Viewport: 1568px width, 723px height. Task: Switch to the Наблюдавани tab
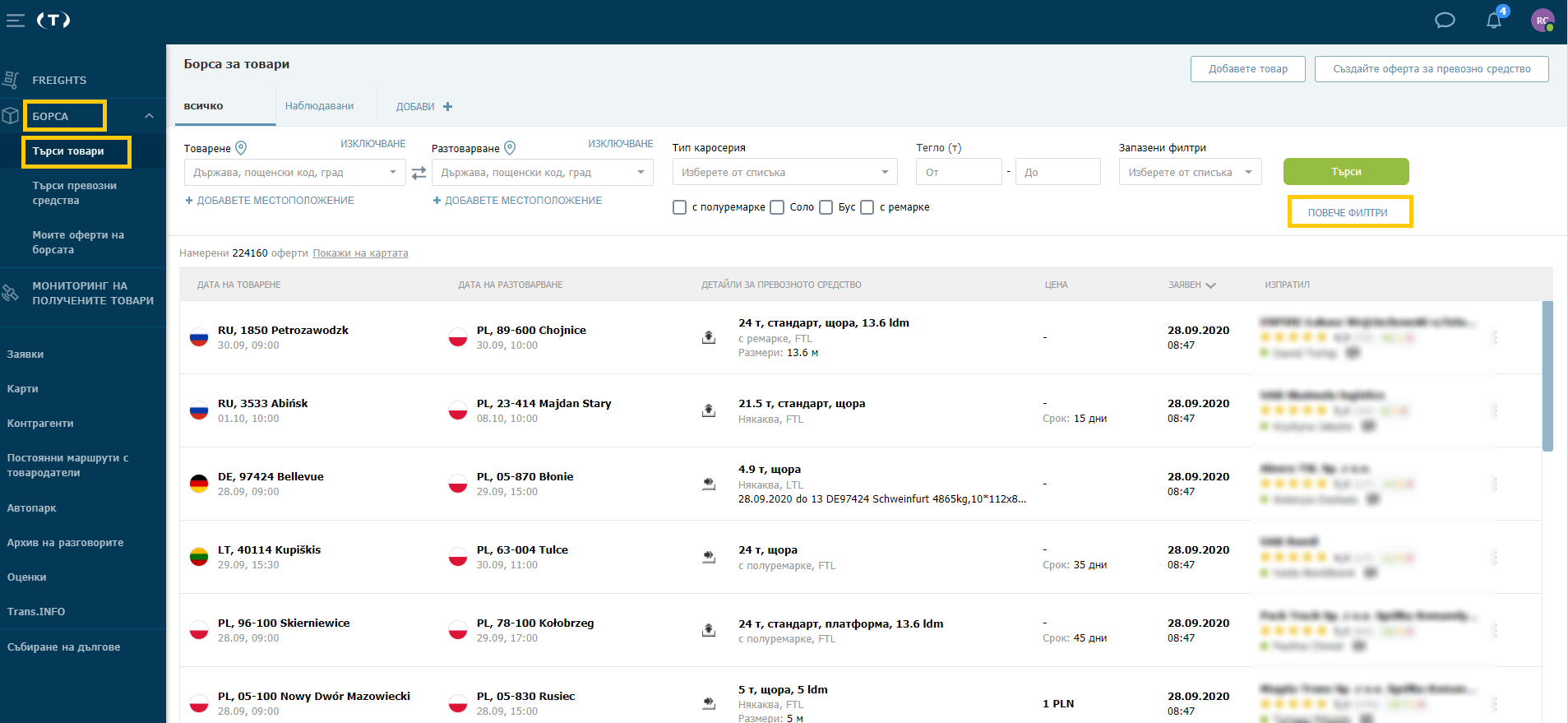[x=319, y=106]
